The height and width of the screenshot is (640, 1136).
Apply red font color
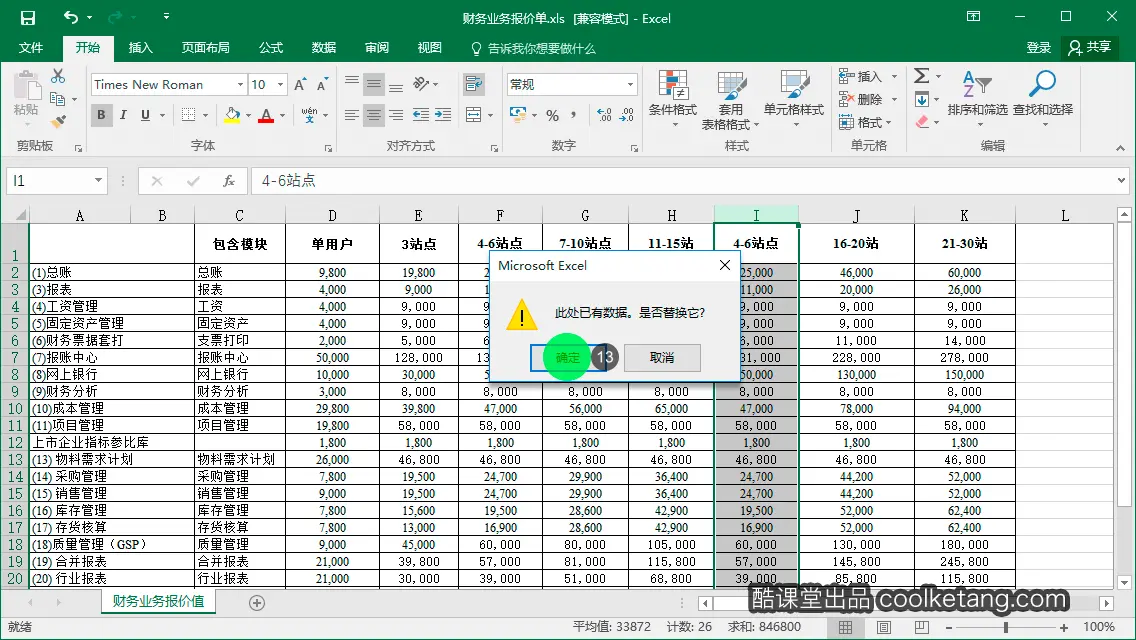pos(267,115)
